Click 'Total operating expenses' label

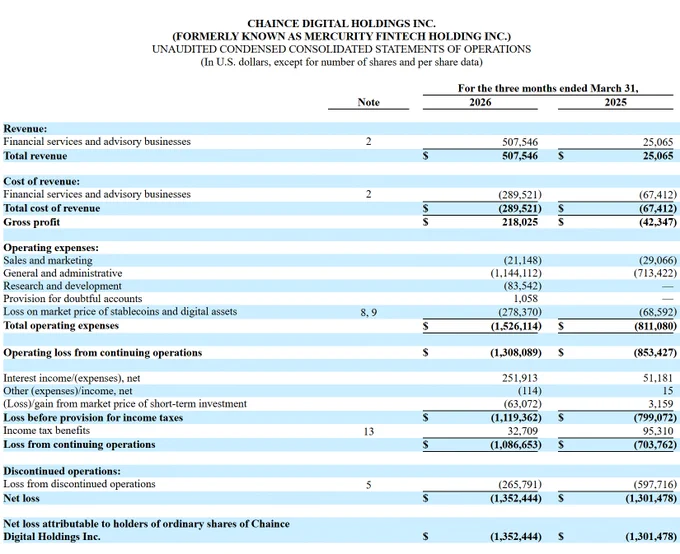[61, 326]
